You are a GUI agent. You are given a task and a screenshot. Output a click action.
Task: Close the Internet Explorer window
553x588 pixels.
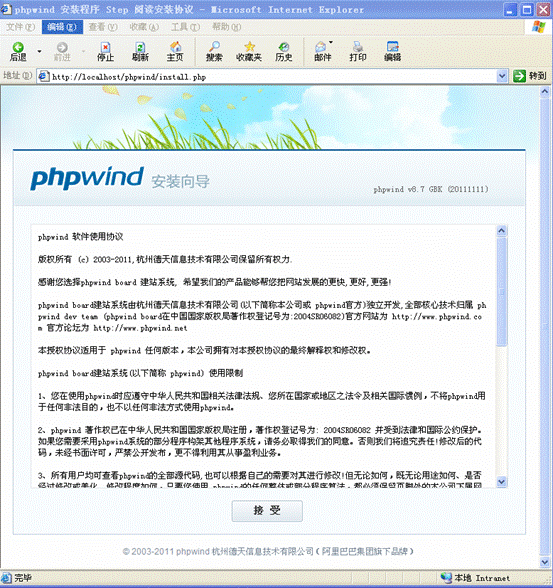click(543, 10)
